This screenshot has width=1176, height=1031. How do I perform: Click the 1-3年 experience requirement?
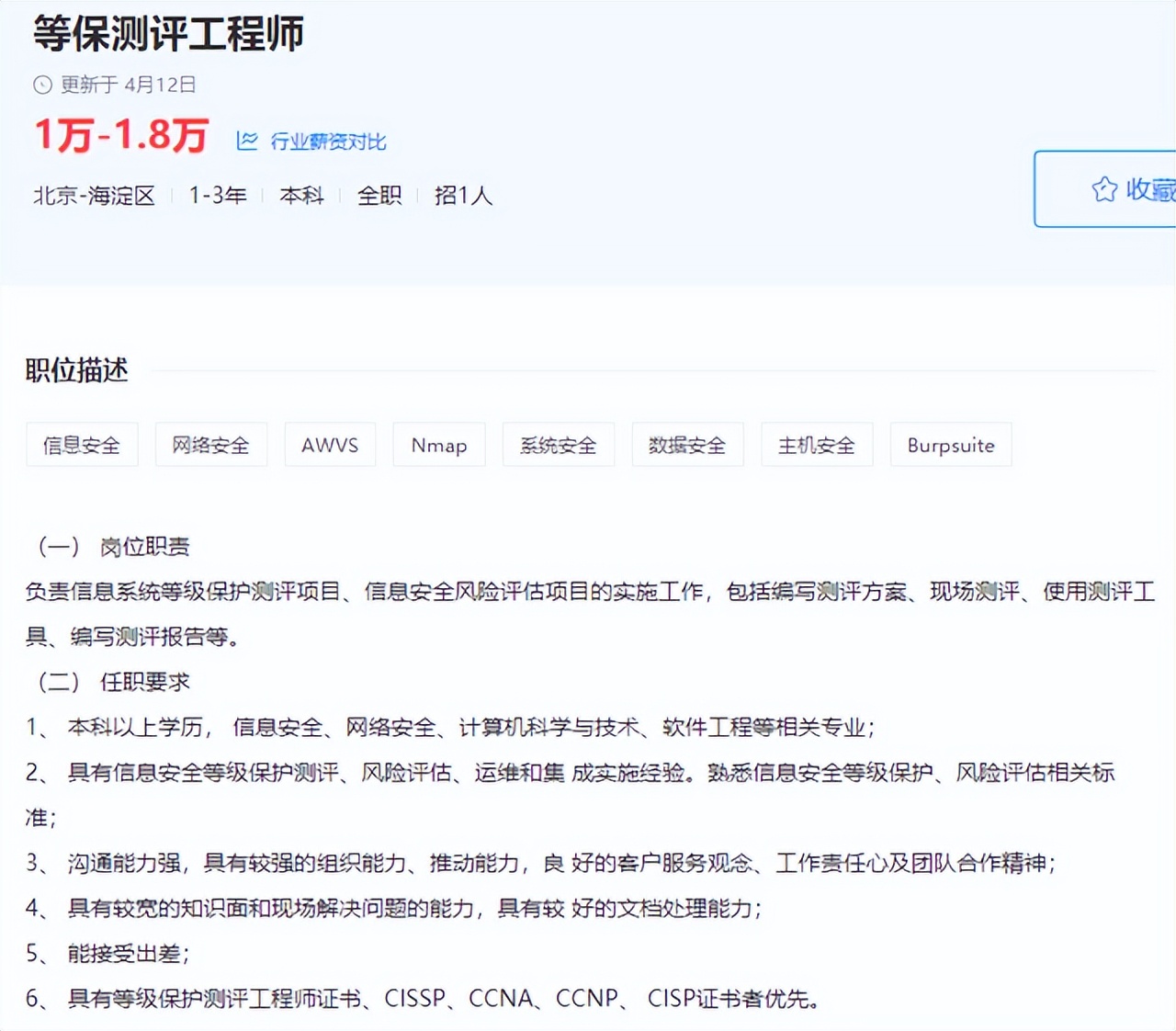point(218,196)
